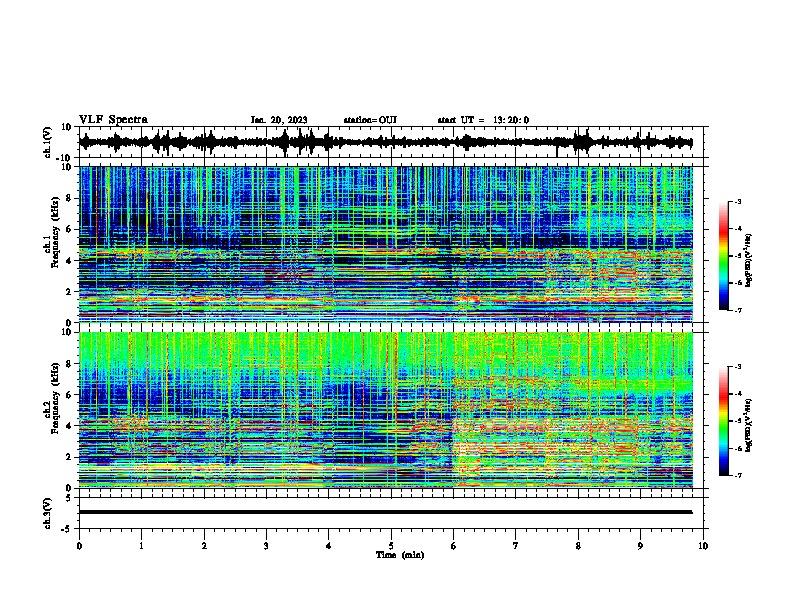Click the ch.2 spectrogram panel

click(386, 410)
